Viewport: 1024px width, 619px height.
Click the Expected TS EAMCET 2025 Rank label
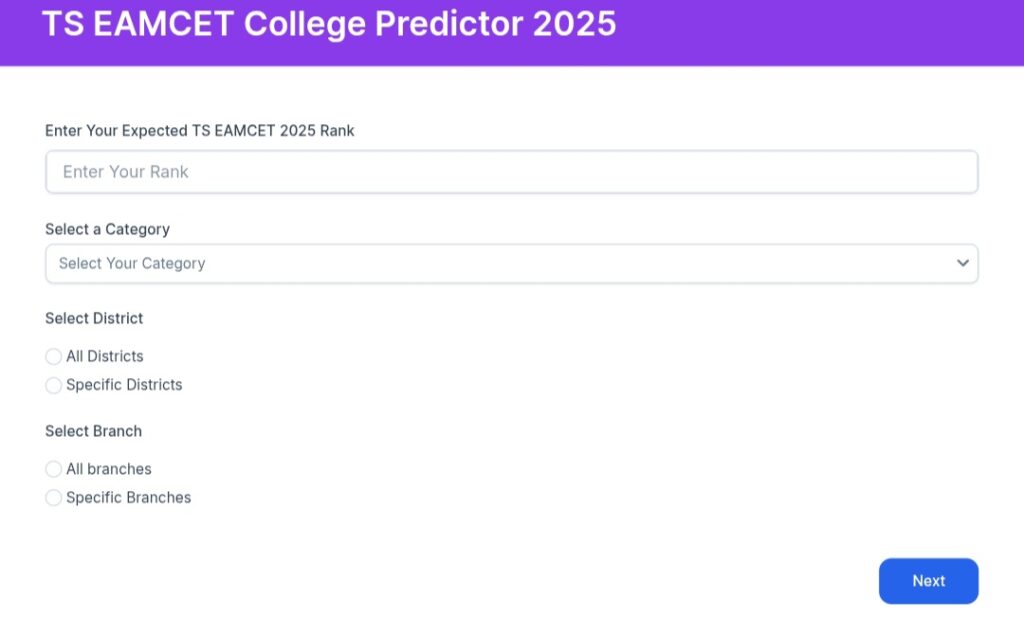[200, 131]
